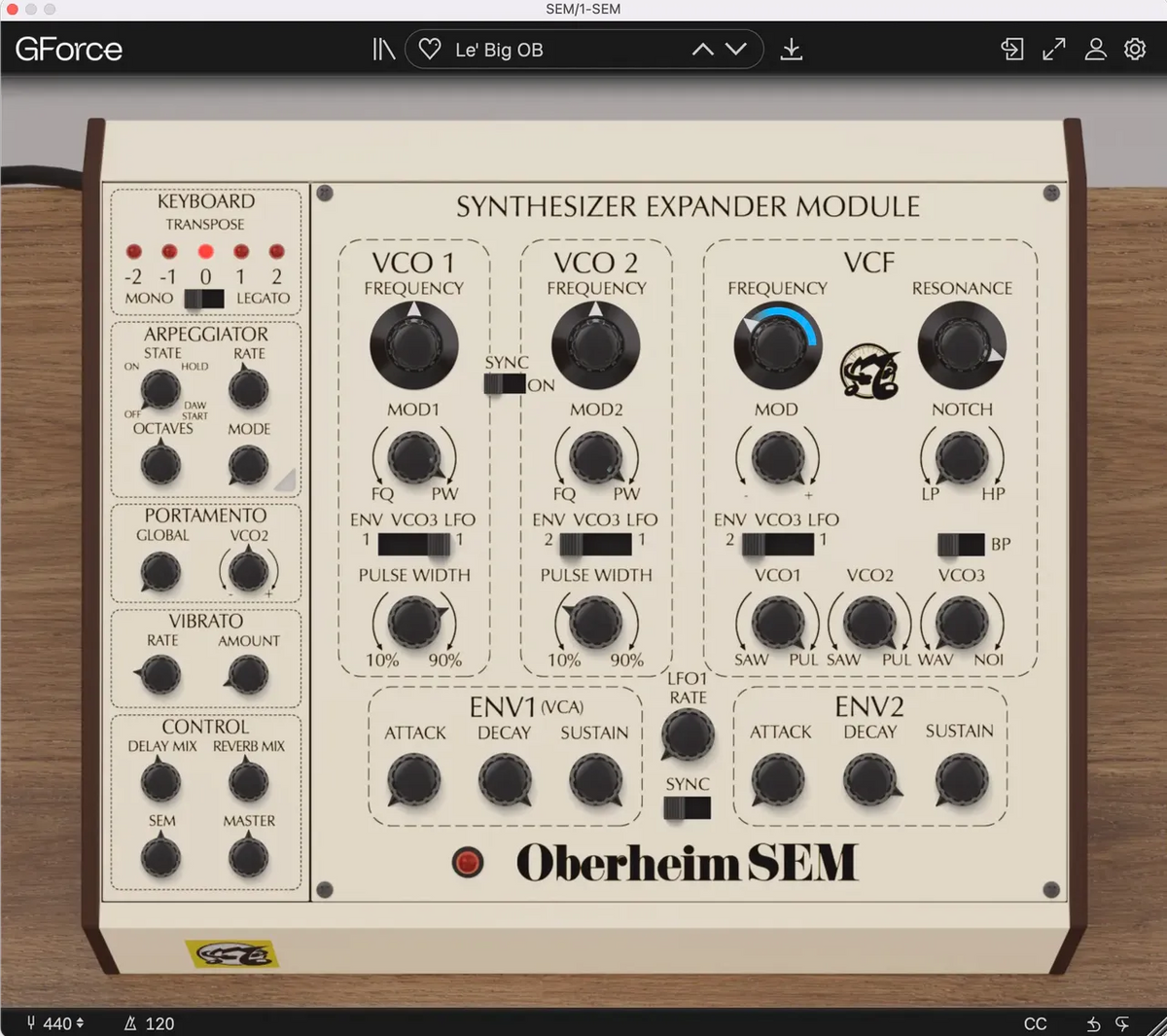Click the VCF Frequency knob

pos(777,345)
